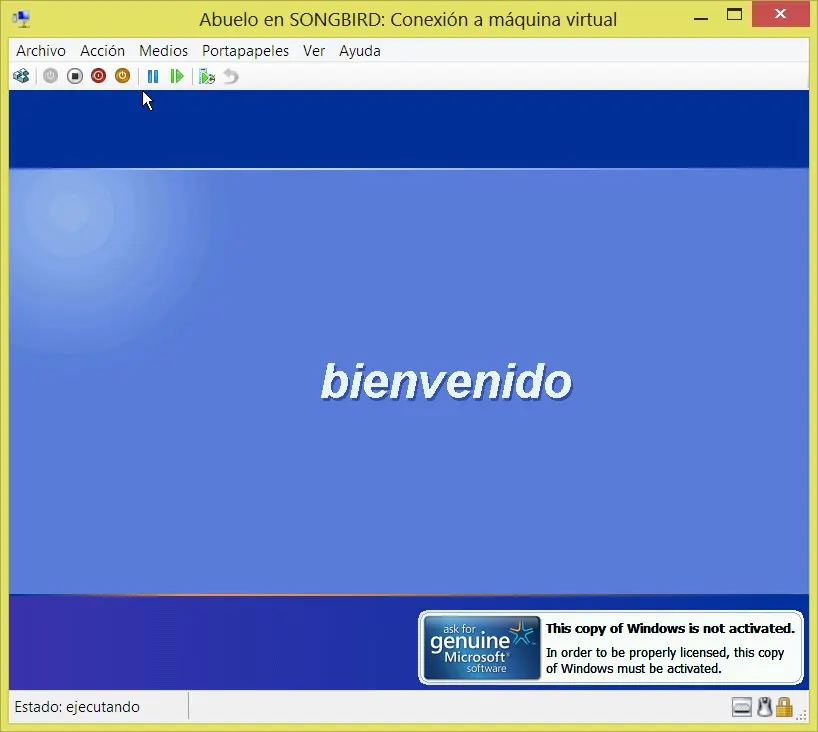Revert the VM to its last checkpoint

230,75
